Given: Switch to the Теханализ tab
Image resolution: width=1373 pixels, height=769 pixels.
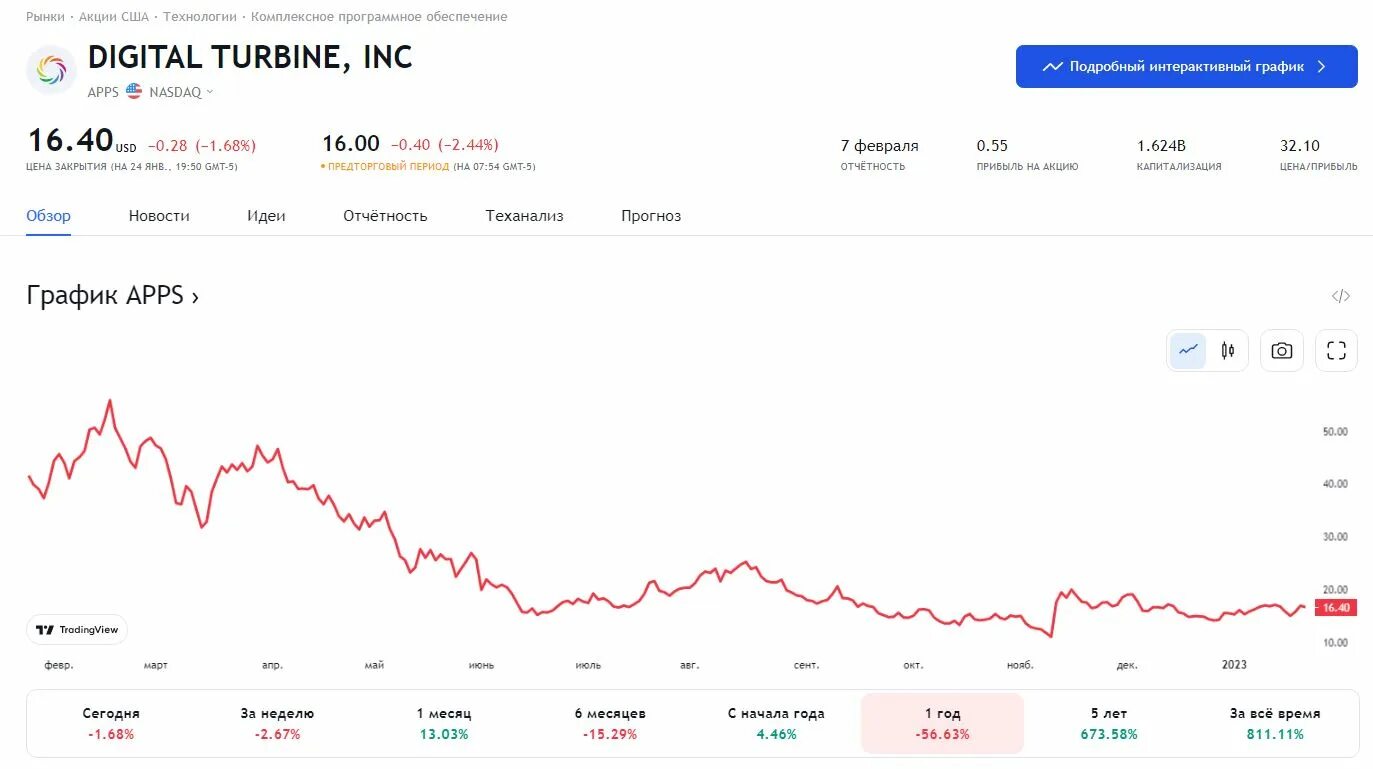Looking at the screenshot, I should (524, 216).
